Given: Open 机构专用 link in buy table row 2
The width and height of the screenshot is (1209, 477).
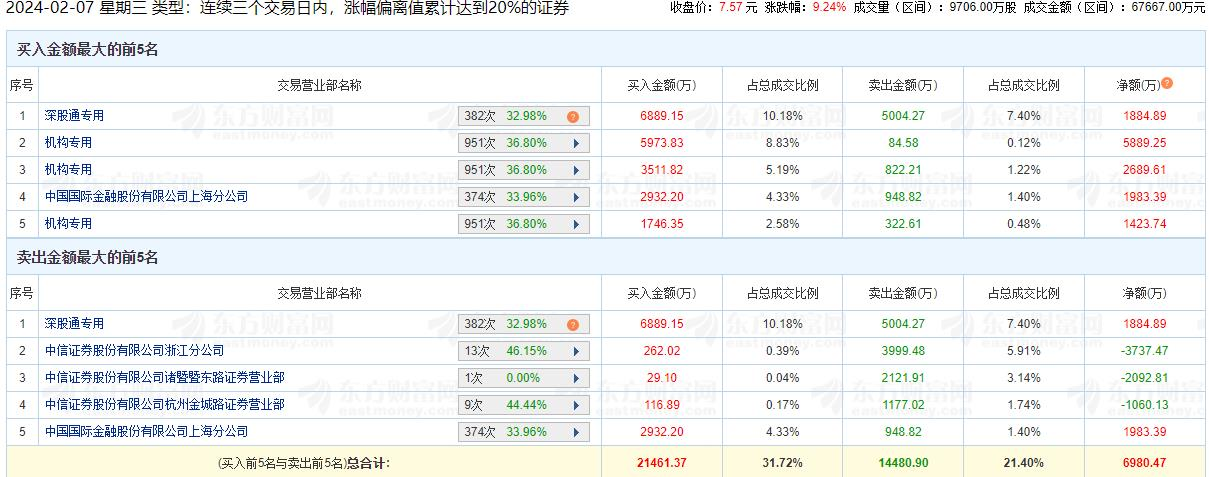Looking at the screenshot, I should pyautogui.click(x=68, y=143).
